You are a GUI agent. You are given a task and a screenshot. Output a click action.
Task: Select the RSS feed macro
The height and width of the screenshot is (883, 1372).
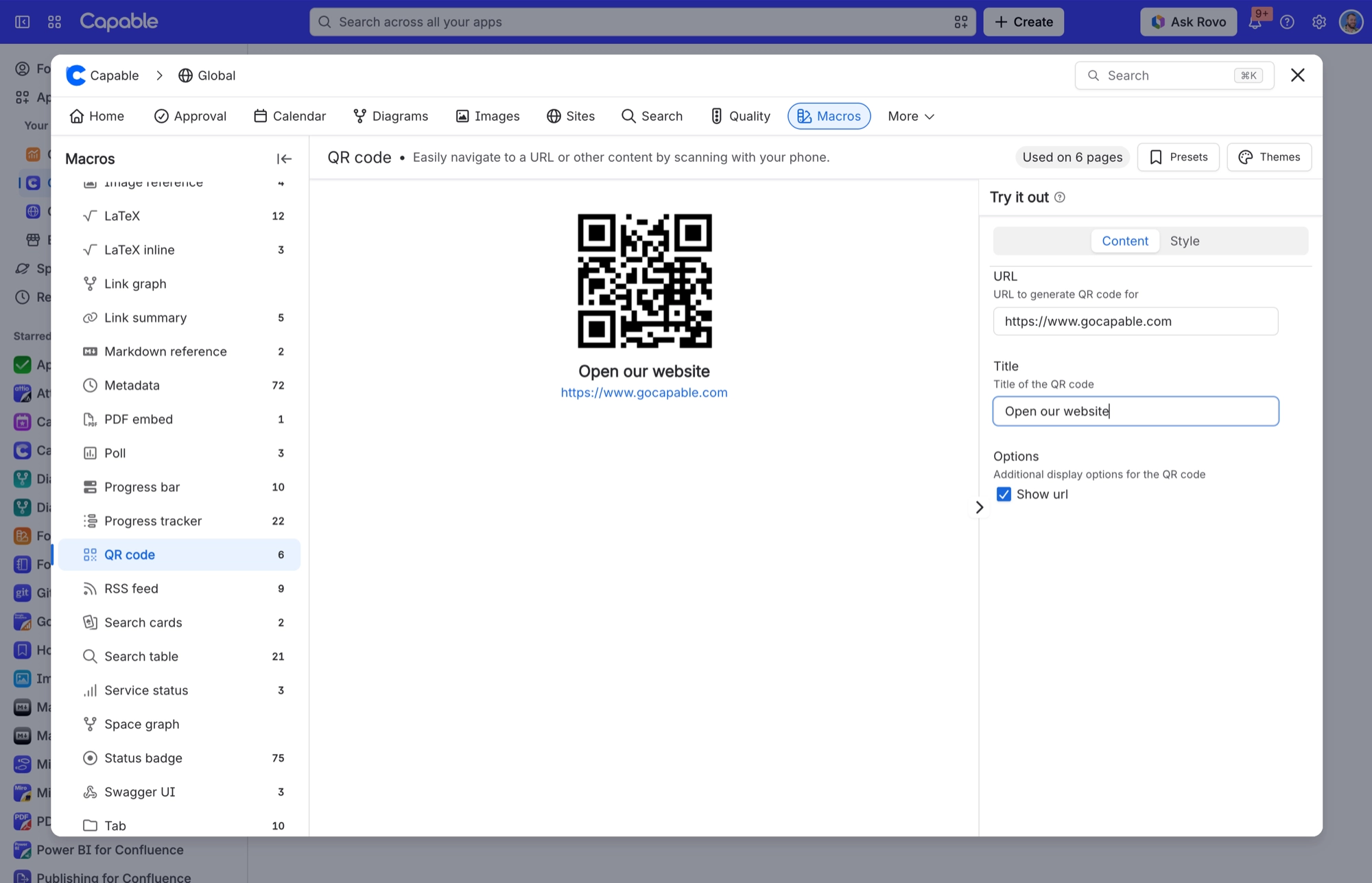pos(179,589)
